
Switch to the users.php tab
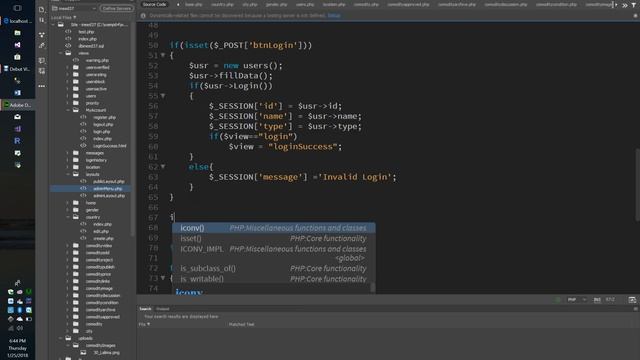[x=305, y=4]
